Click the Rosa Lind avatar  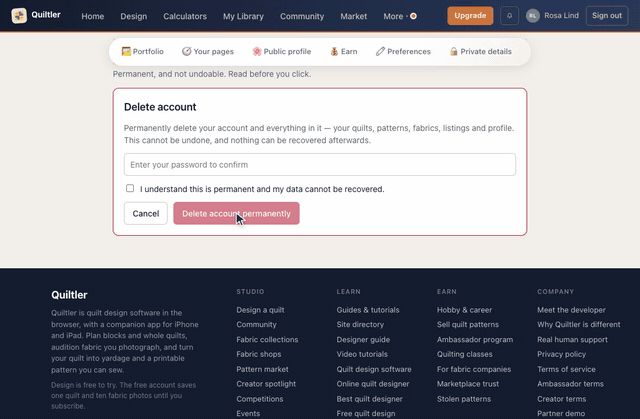(533, 16)
